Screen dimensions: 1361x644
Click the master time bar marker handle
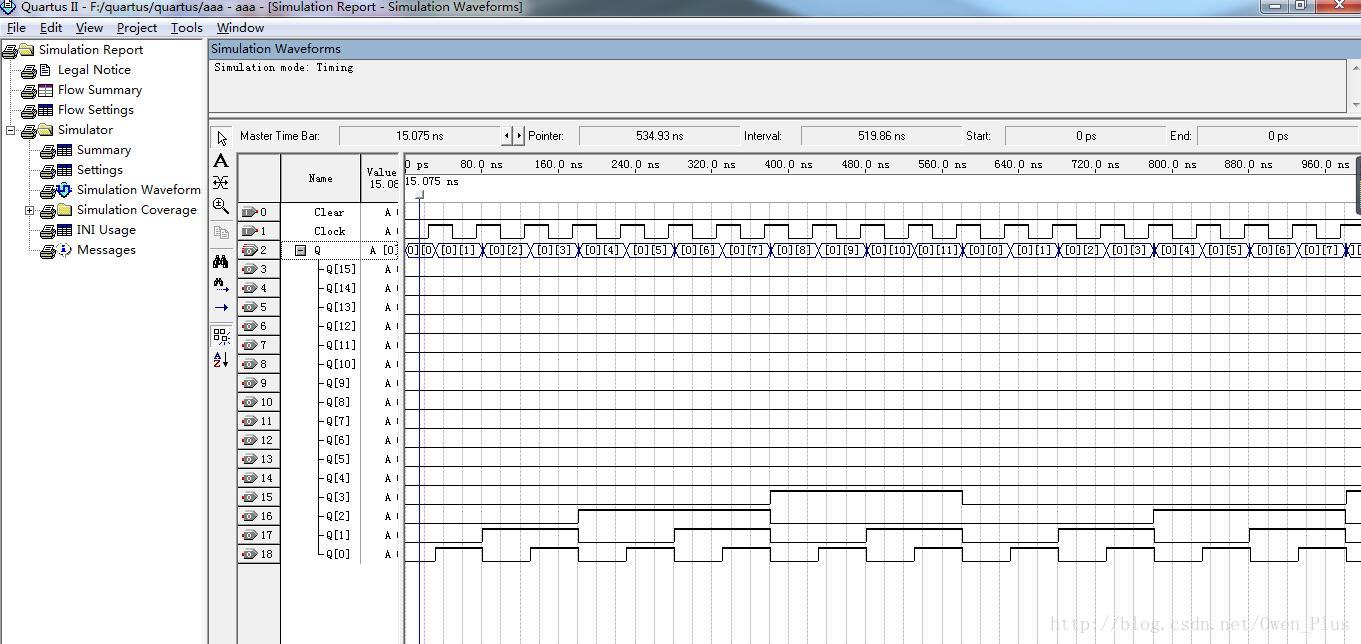[420, 196]
